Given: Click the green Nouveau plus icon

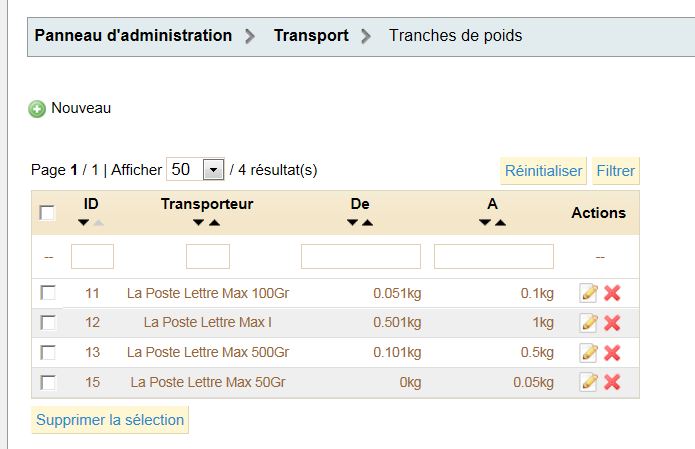Looking at the screenshot, I should [x=37, y=109].
